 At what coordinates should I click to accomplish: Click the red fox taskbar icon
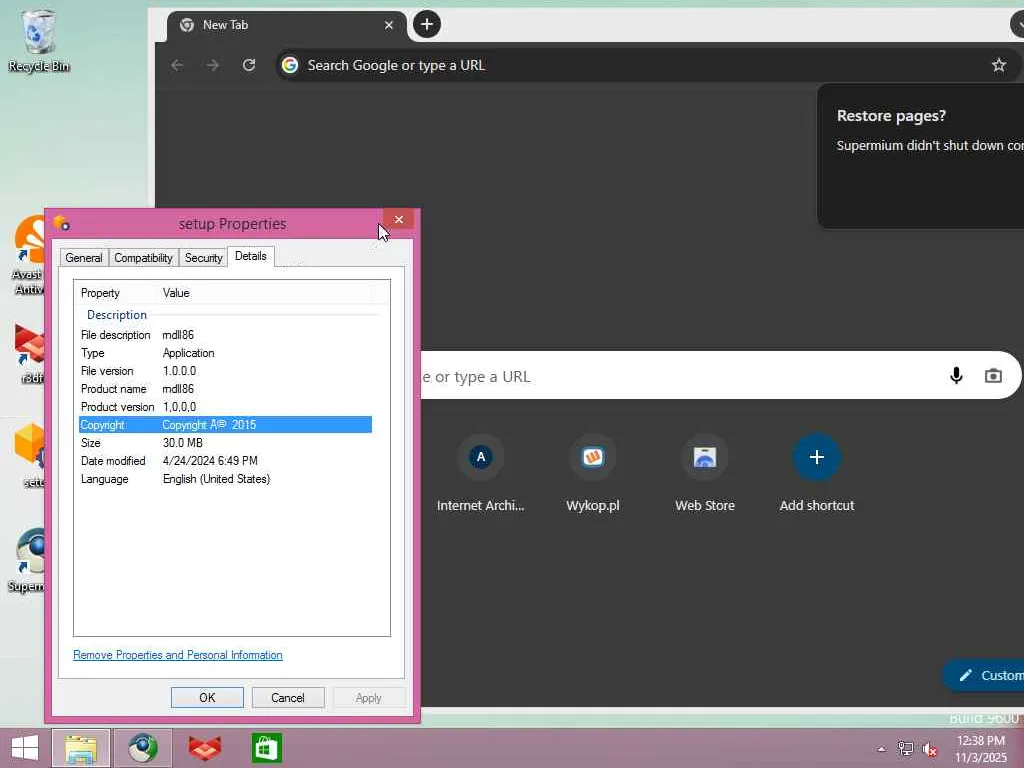point(204,748)
